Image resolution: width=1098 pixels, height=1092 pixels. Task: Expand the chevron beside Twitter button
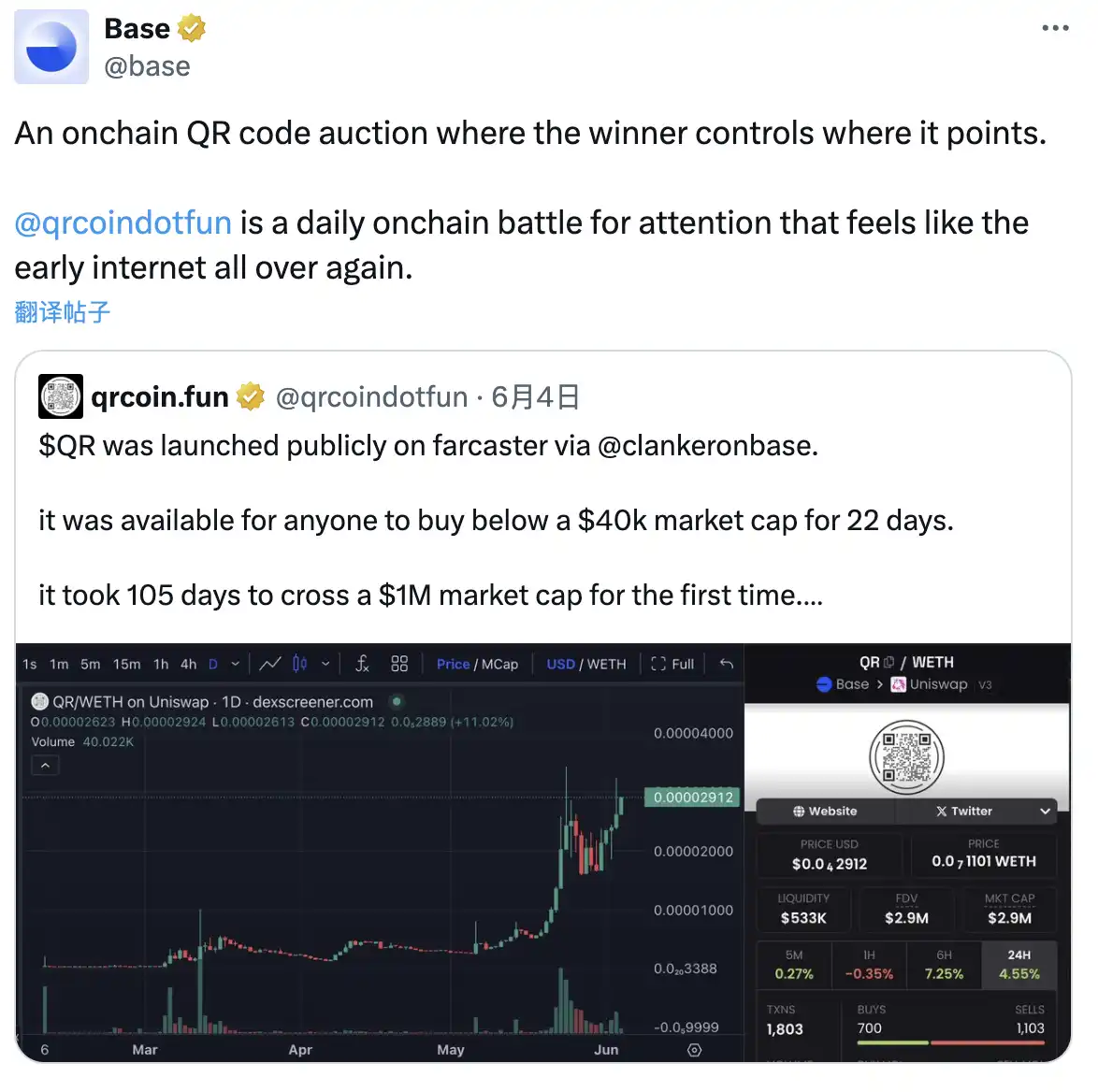pos(1045,812)
